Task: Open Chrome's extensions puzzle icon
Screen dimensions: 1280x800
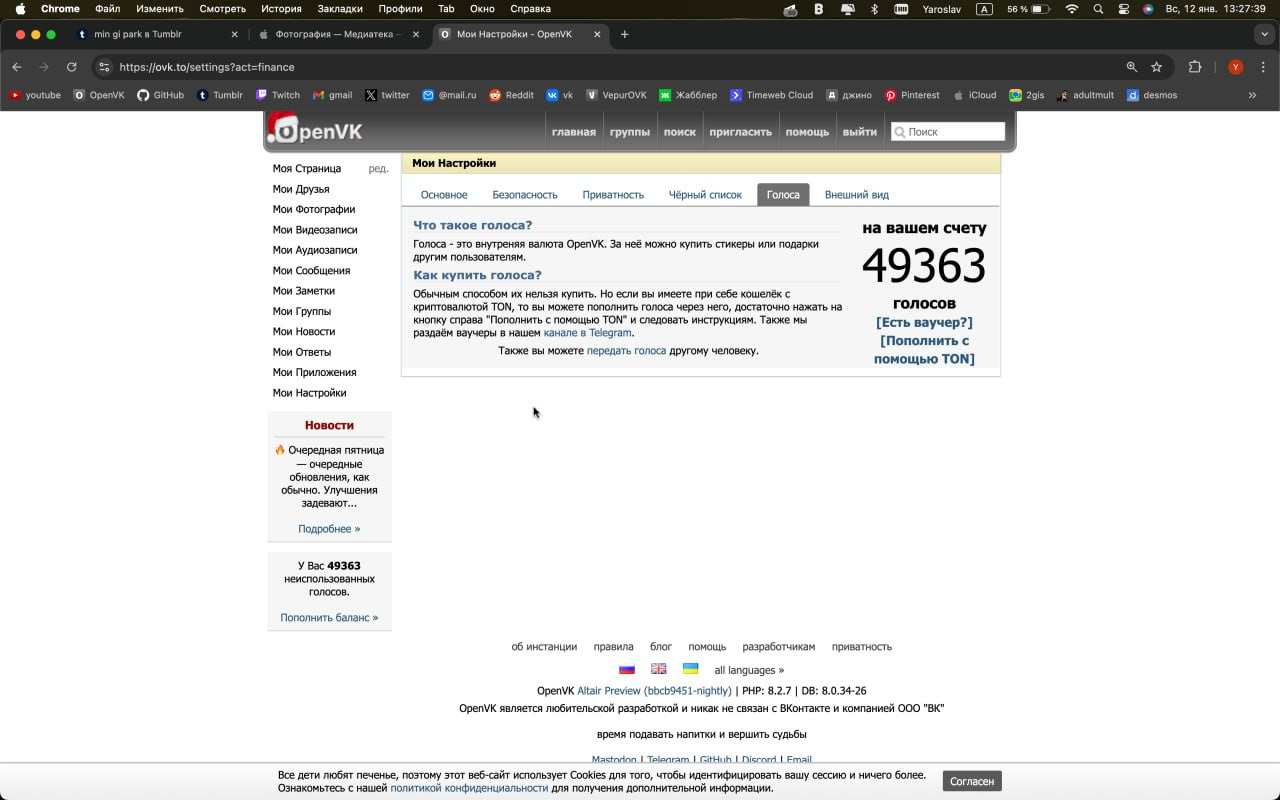Action: coord(1195,67)
